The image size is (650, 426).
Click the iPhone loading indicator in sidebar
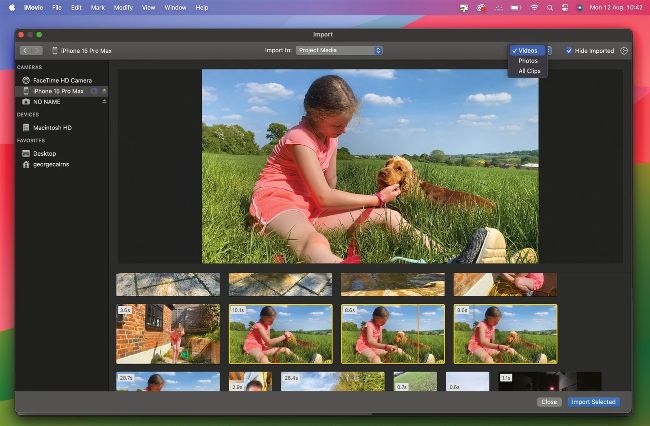tap(94, 91)
